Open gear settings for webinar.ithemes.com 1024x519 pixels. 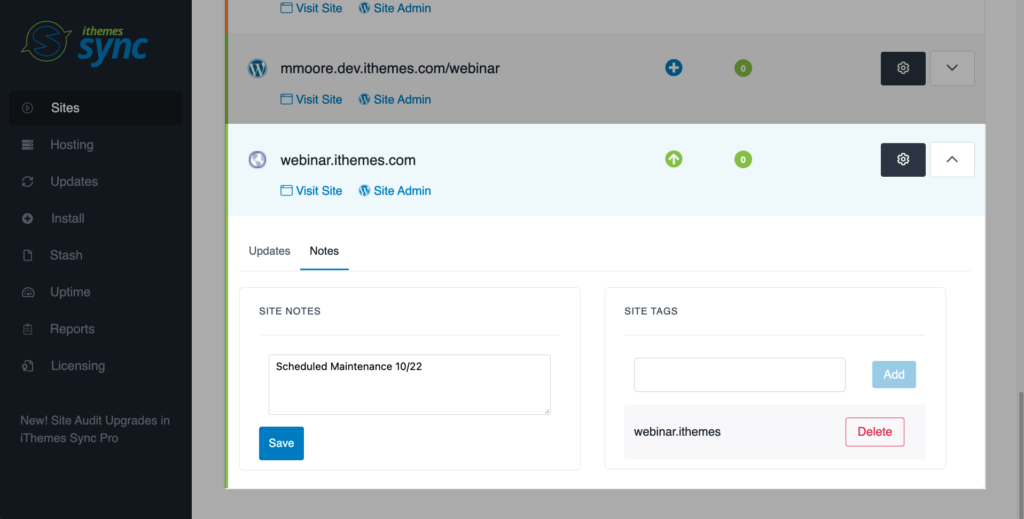903,159
